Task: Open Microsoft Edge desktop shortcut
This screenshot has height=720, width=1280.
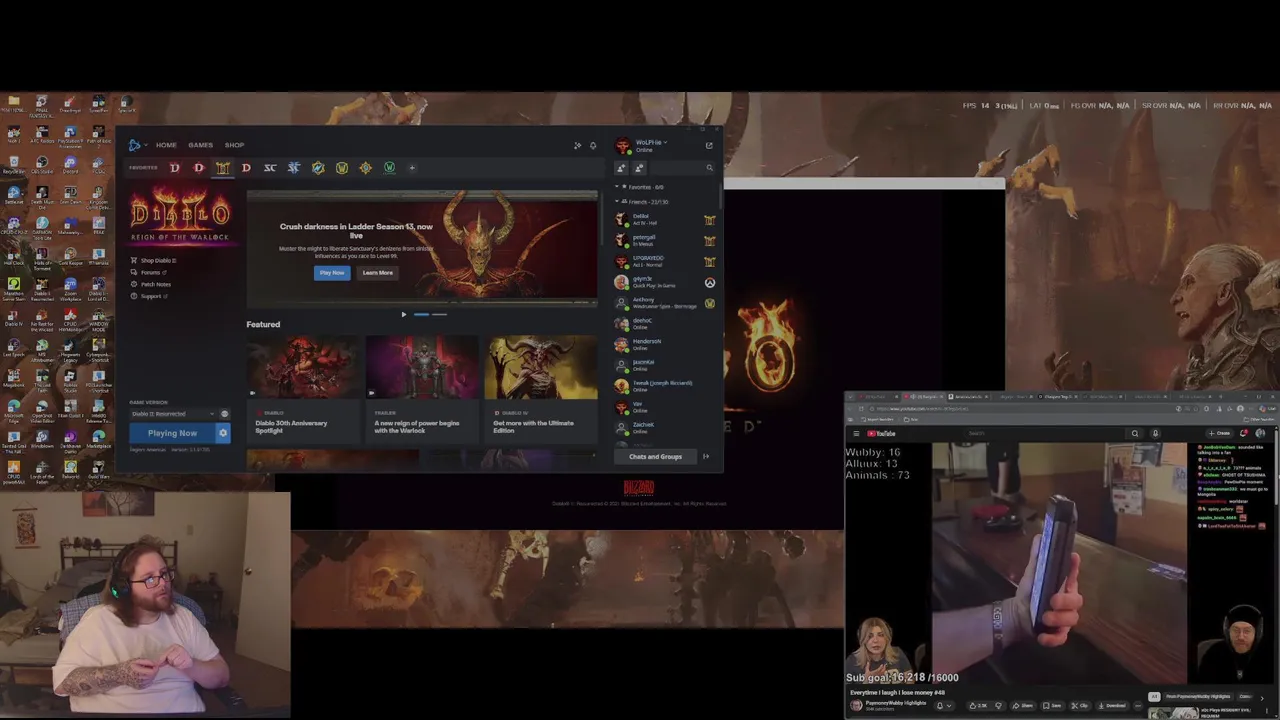Action: [x=14, y=410]
